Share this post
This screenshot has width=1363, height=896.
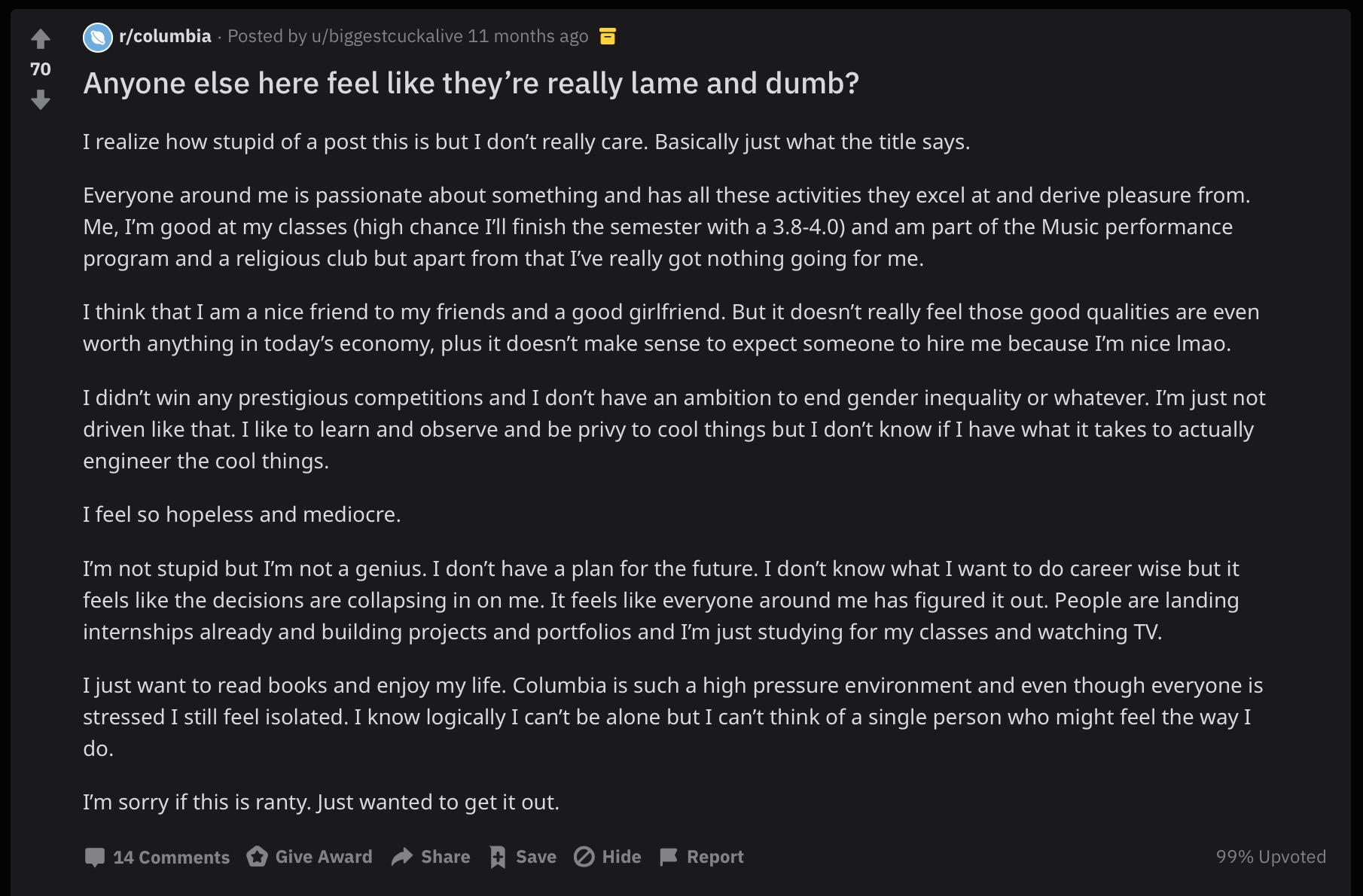[x=431, y=857]
